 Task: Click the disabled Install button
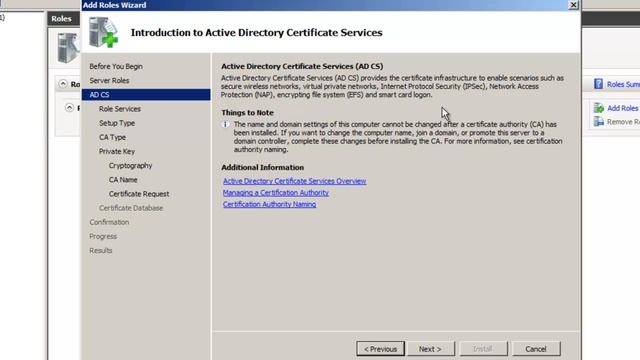483,349
